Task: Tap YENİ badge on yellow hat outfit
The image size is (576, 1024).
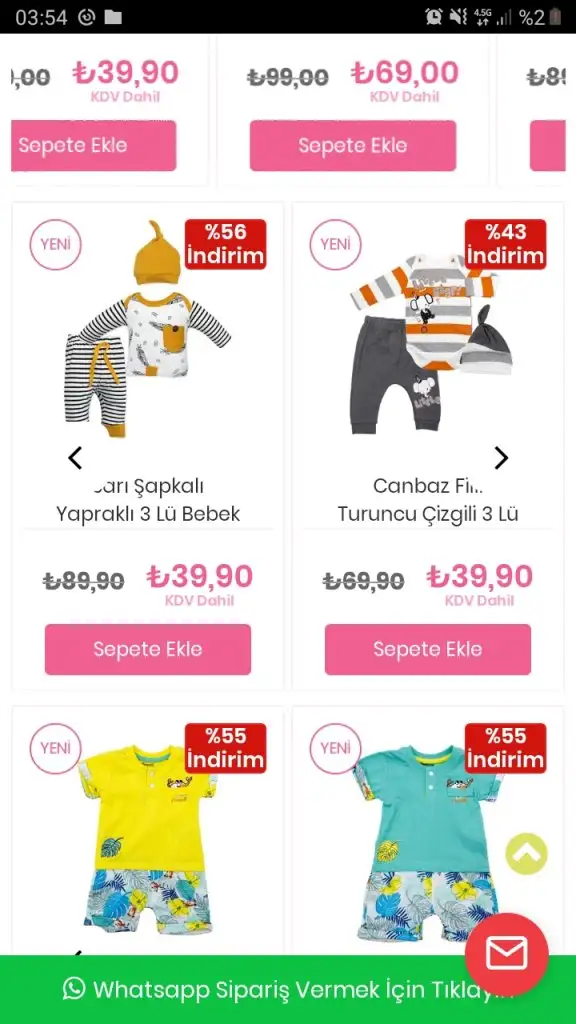Action: [x=56, y=245]
